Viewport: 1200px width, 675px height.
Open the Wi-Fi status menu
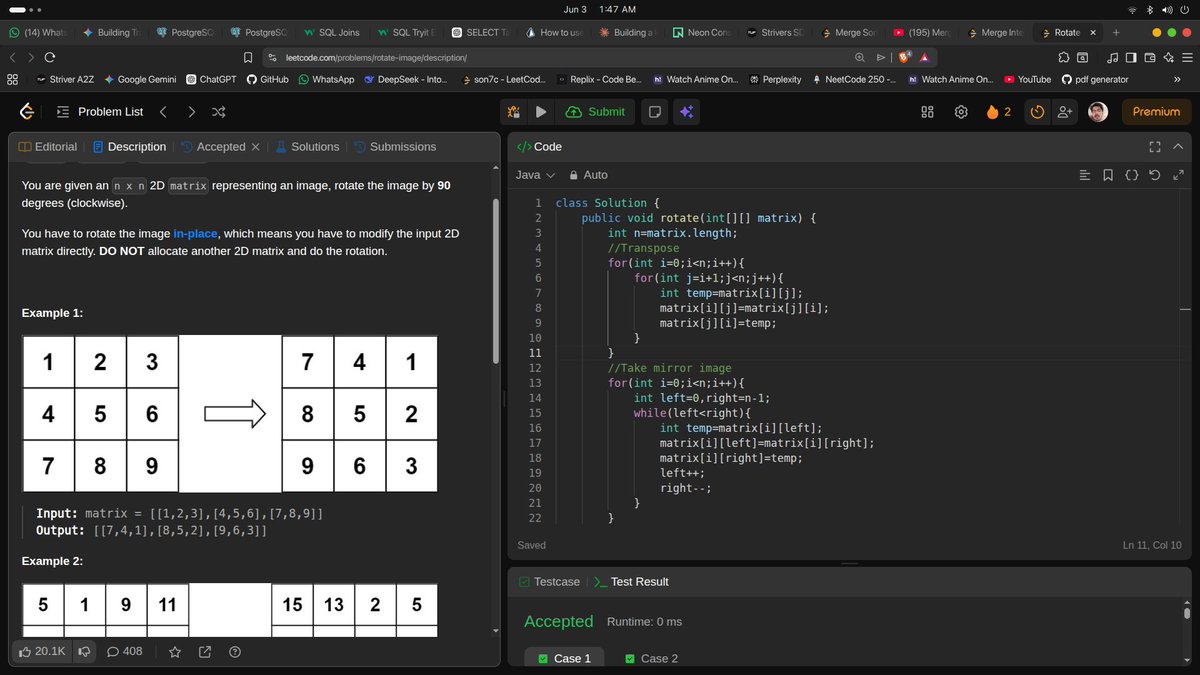1132,9
